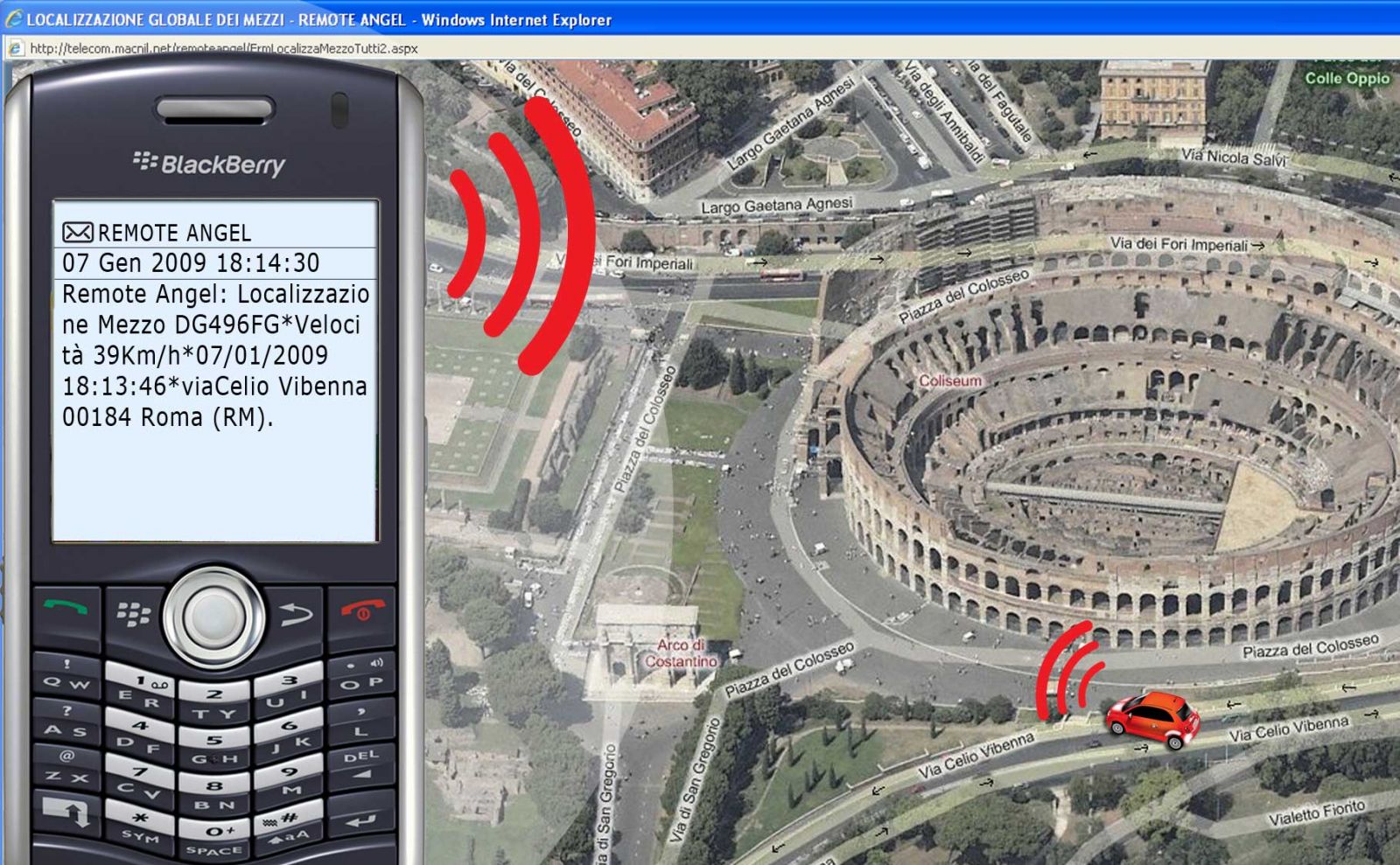Tap the E R key with number 1
Viewport: 1400px width, 865px height.
[x=140, y=690]
